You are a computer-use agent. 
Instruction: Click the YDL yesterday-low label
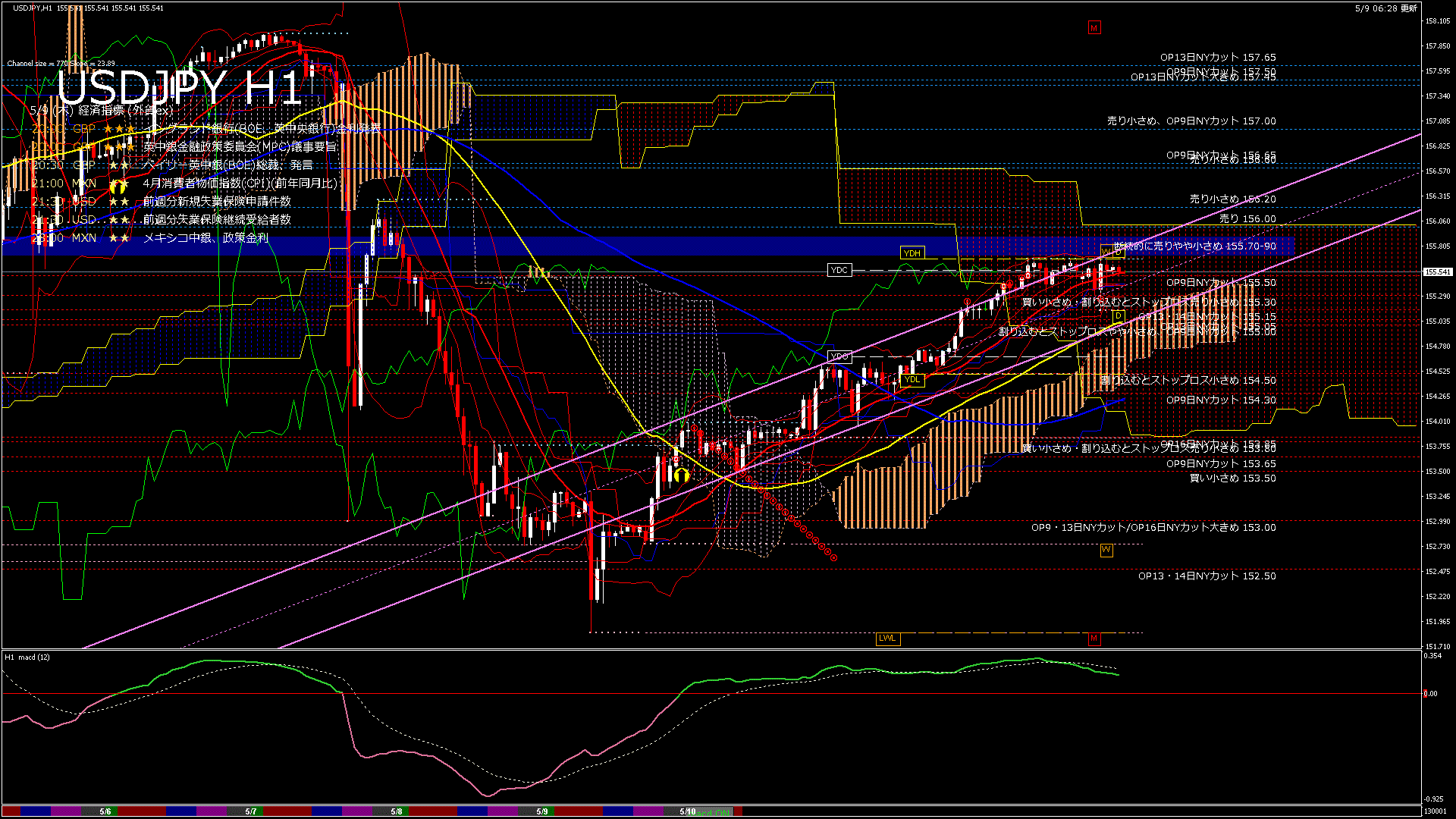pos(912,380)
